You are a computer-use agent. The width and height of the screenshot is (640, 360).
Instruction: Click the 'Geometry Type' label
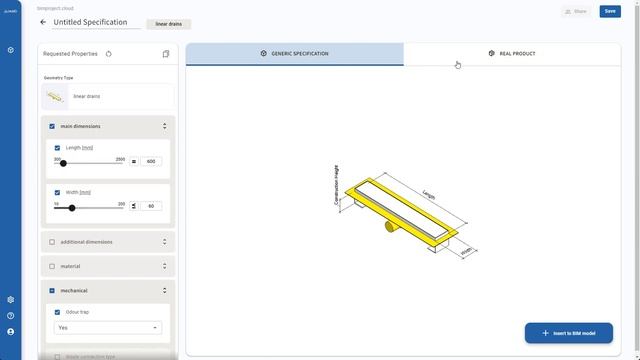58,78
